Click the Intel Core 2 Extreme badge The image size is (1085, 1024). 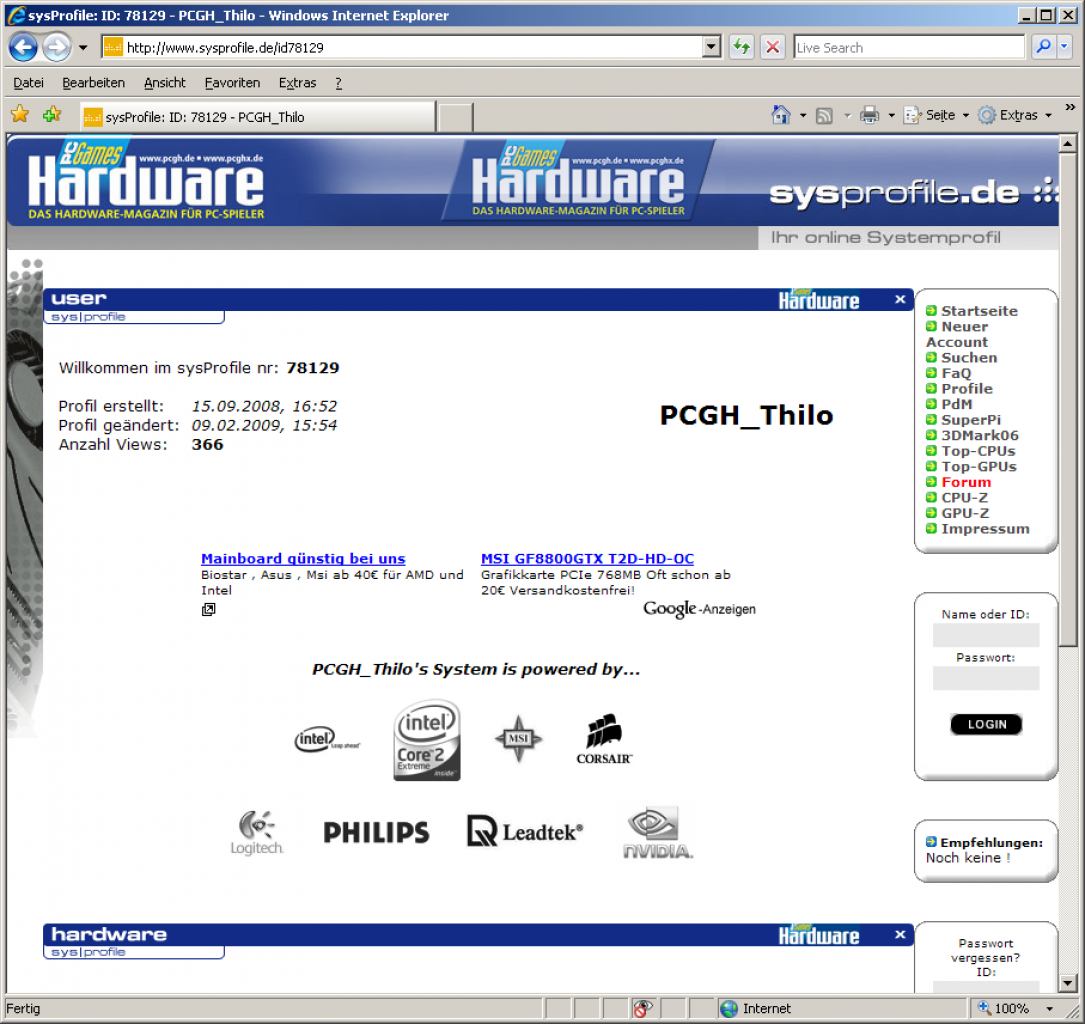coord(427,740)
